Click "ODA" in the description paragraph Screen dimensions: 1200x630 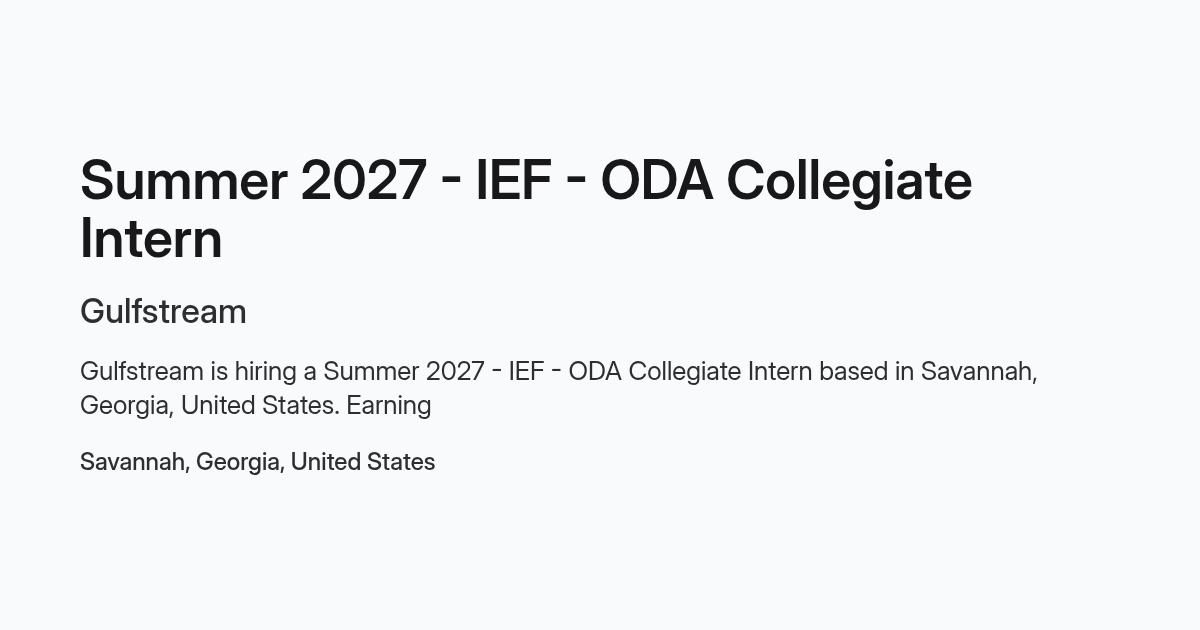[595, 371]
